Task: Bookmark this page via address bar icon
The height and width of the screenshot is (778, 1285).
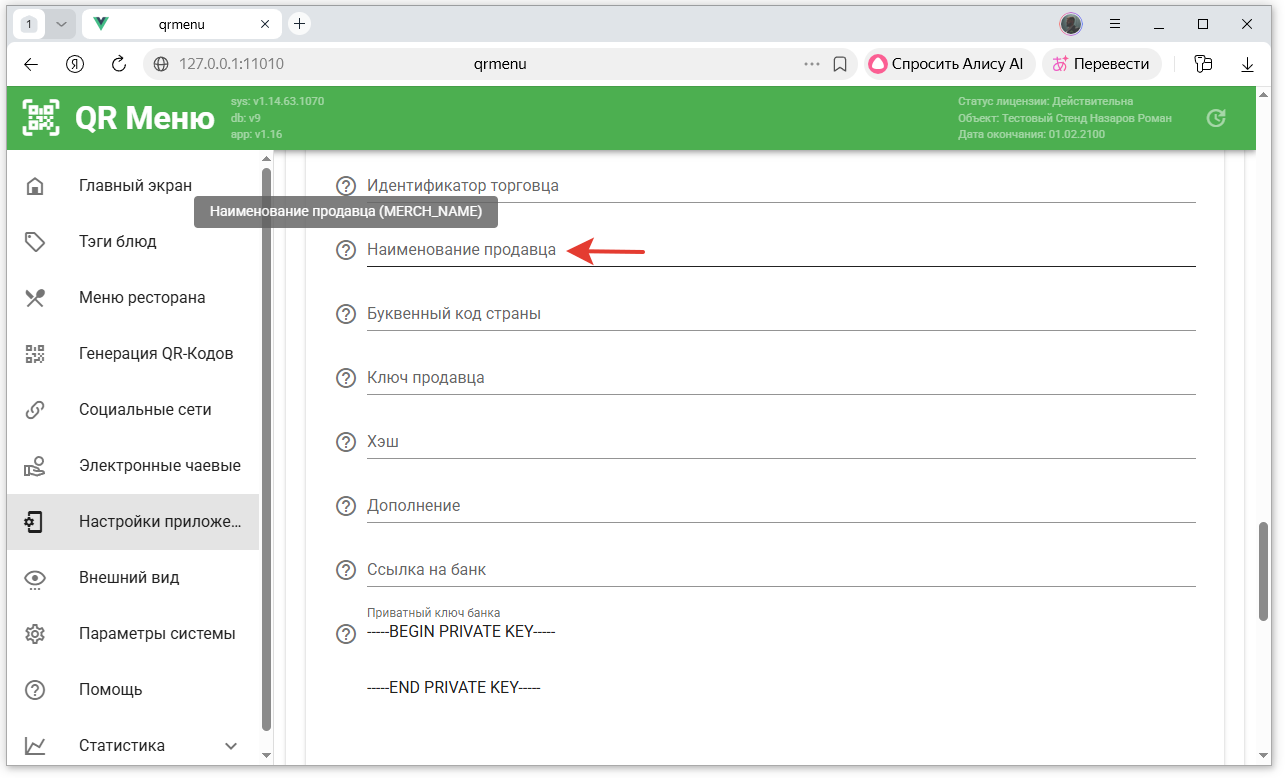Action: tap(840, 64)
